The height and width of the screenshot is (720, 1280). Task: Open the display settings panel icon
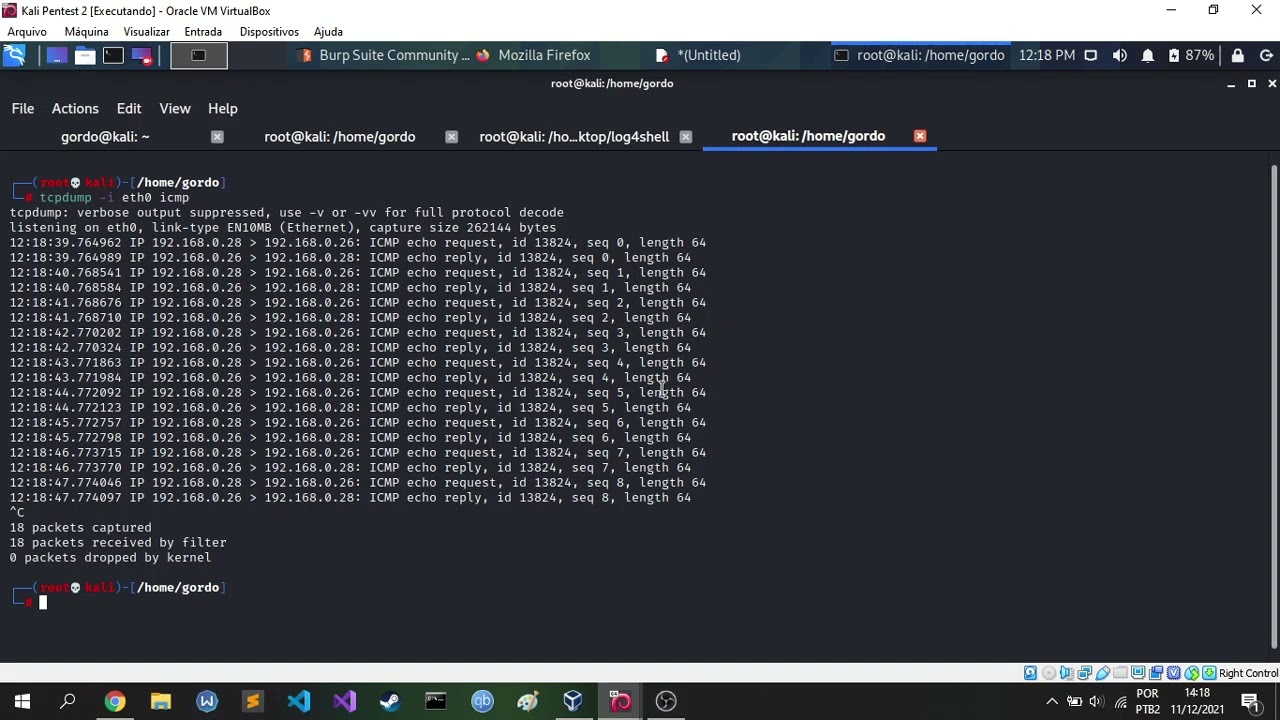pyautogui.click(x=1091, y=55)
